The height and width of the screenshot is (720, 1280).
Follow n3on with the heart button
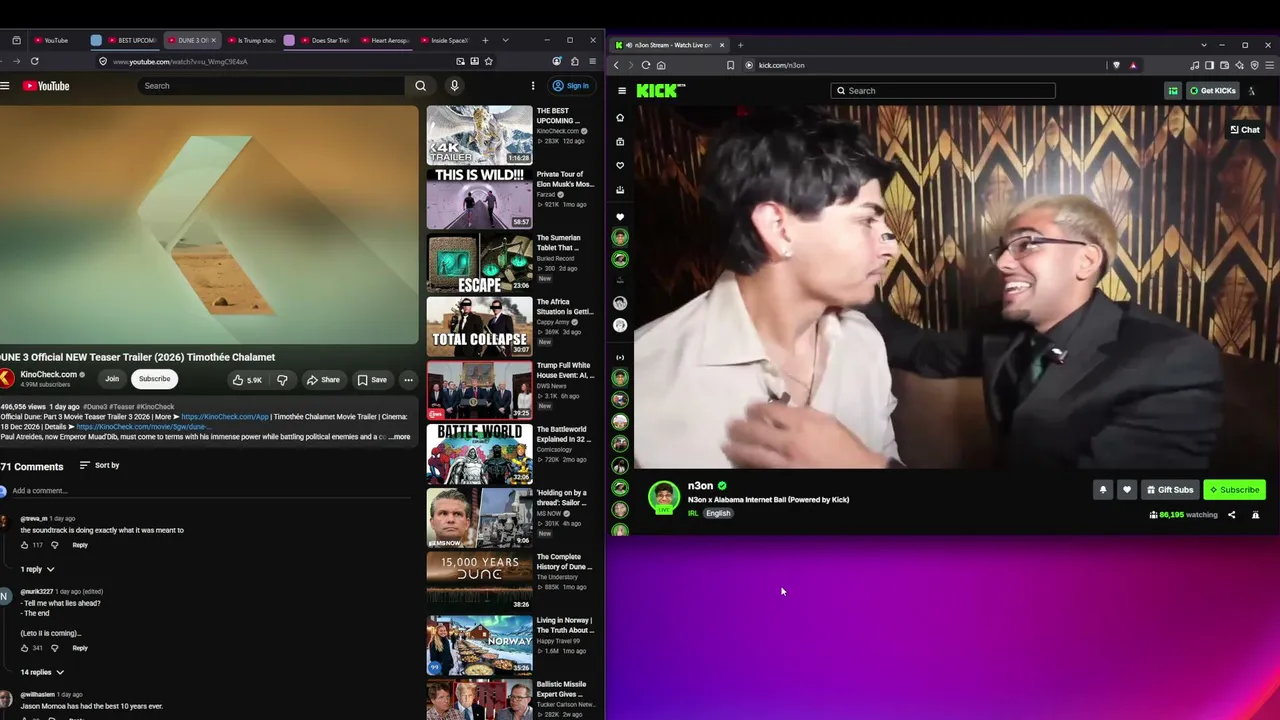[x=1127, y=490]
